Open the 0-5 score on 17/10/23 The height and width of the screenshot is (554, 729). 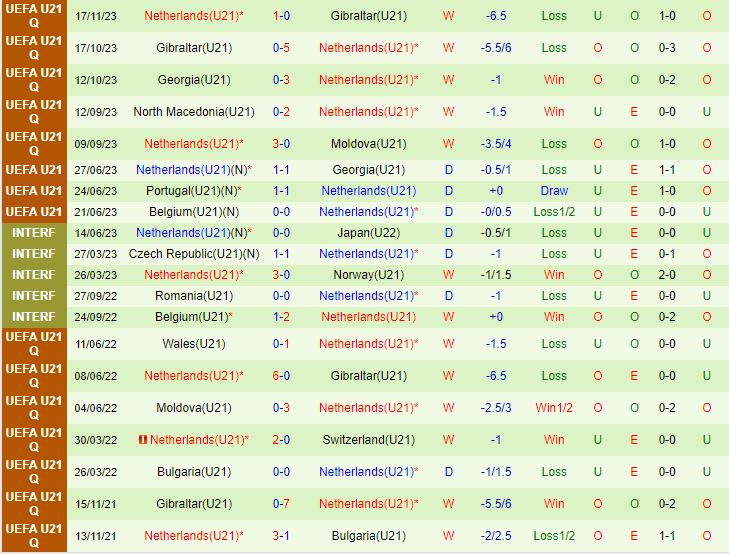tap(281, 48)
